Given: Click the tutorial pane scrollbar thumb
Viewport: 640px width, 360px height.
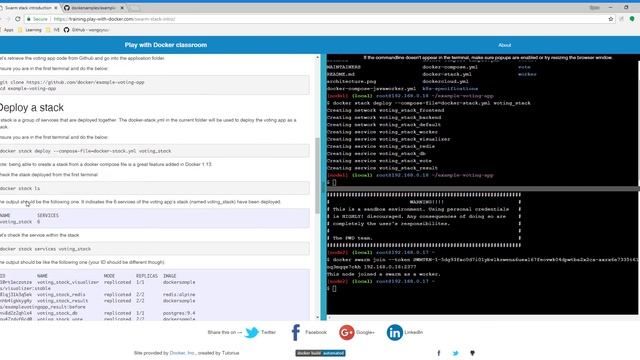Looking at the screenshot, I should (x=318, y=176).
